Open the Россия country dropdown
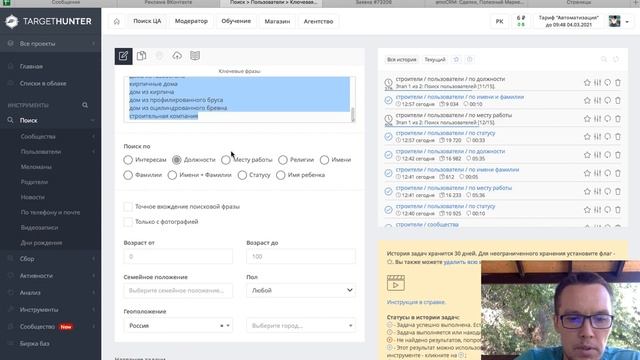Image resolution: width=640 pixels, height=360 pixels. (x=178, y=326)
